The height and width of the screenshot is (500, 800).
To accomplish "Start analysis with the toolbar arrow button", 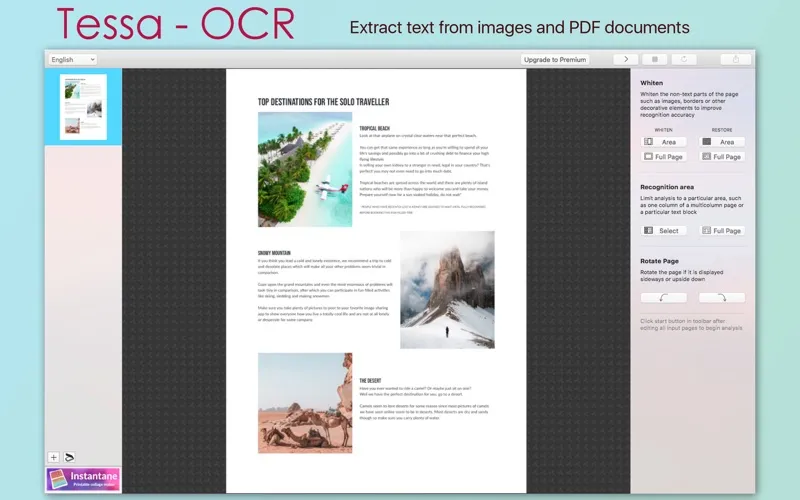I will pos(626,59).
